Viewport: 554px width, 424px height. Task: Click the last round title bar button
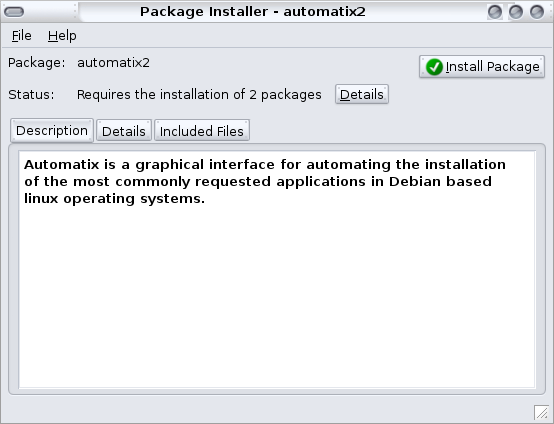point(537,12)
